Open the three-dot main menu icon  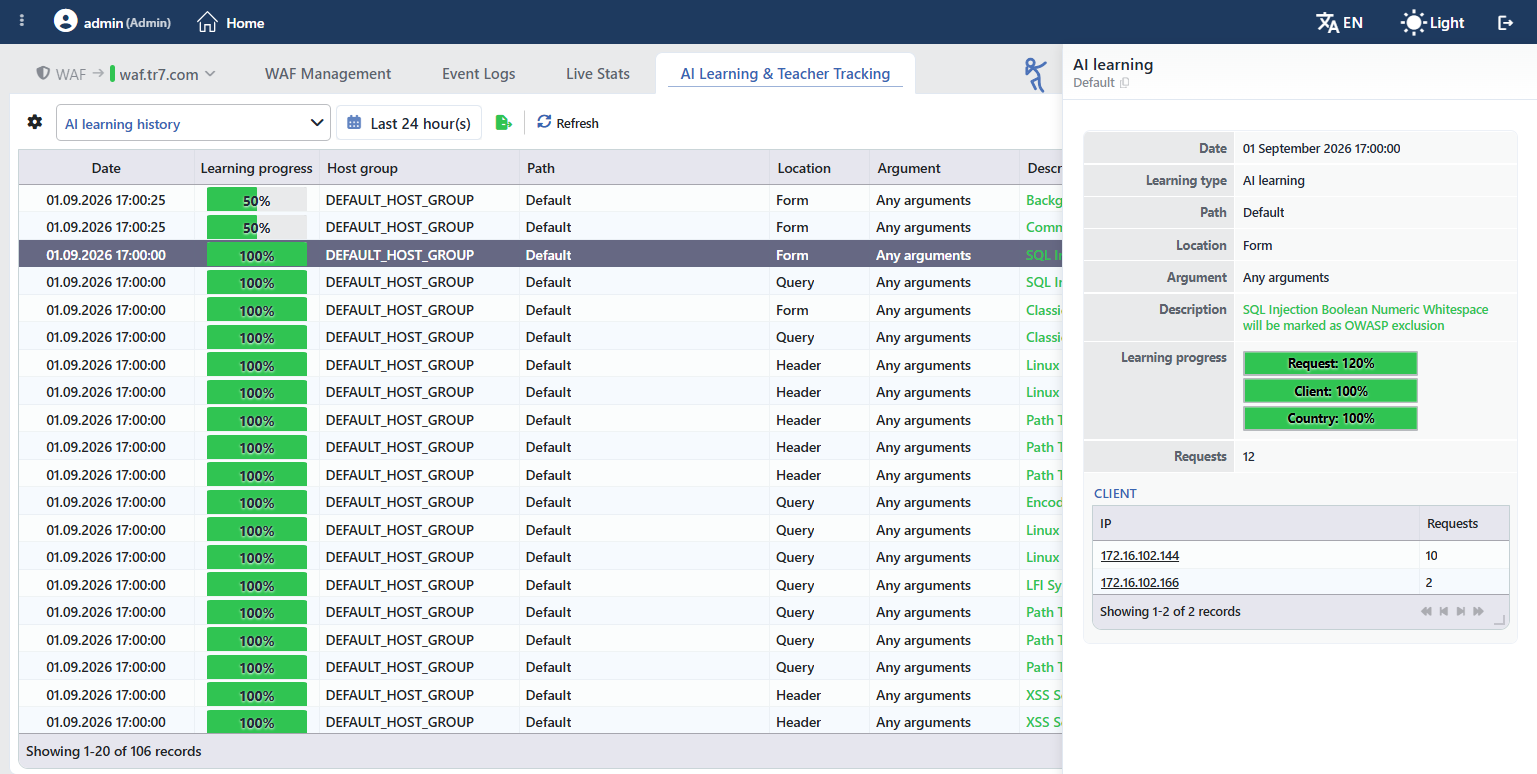tap(22, 21)
